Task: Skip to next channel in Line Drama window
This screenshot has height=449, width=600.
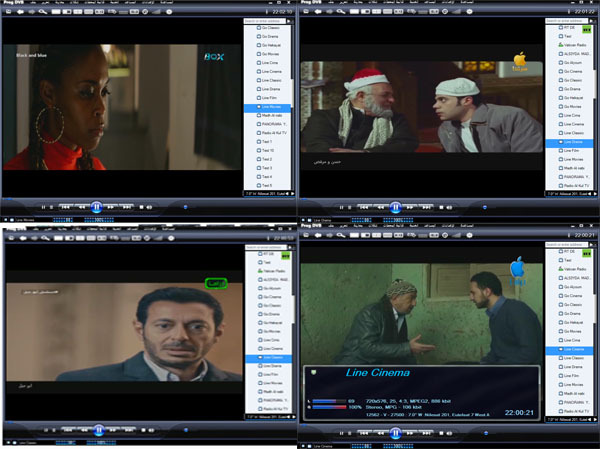Action: click(x=426, y=207)
